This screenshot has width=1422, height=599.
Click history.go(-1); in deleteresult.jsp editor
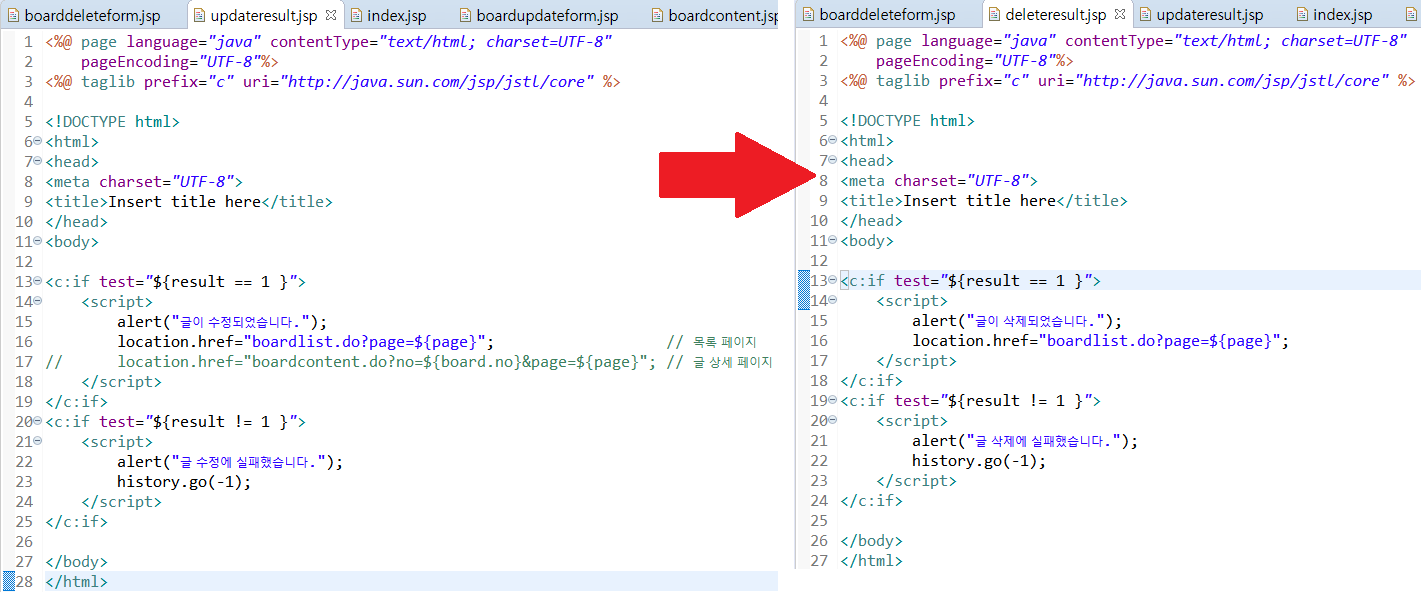click(x=979, y=460)
